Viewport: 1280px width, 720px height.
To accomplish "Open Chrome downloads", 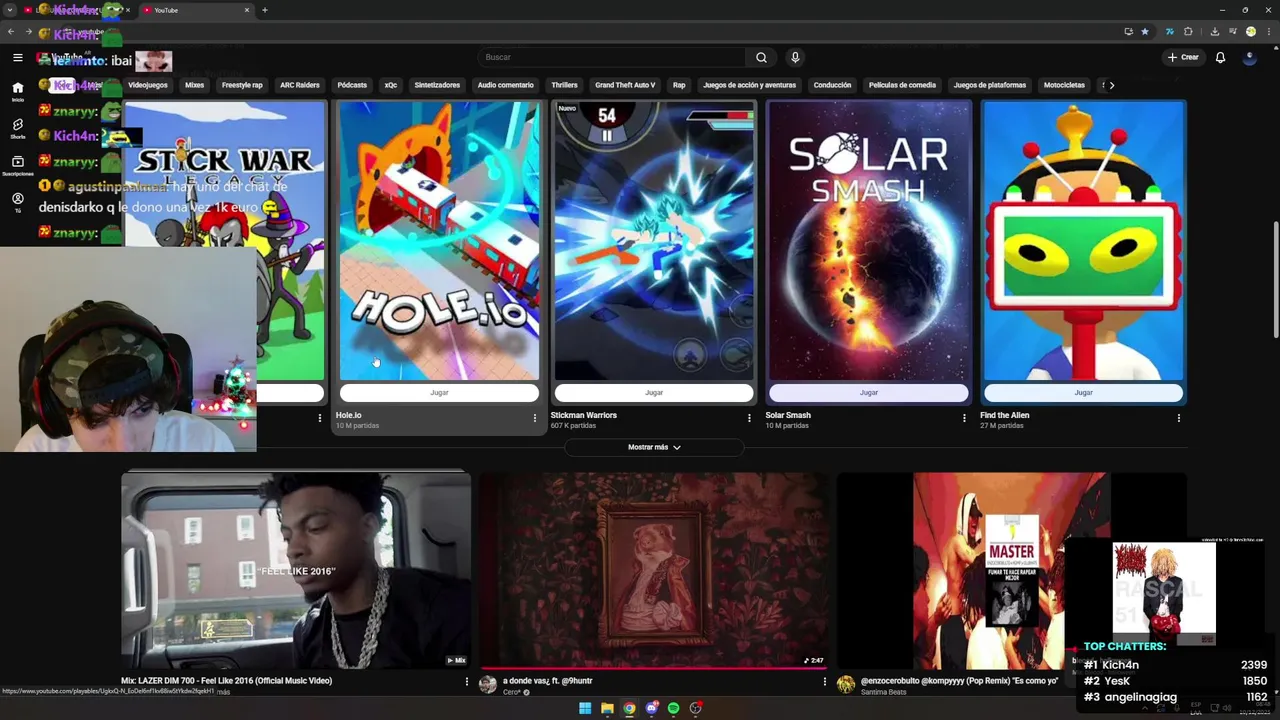I will coord(1214,31).
